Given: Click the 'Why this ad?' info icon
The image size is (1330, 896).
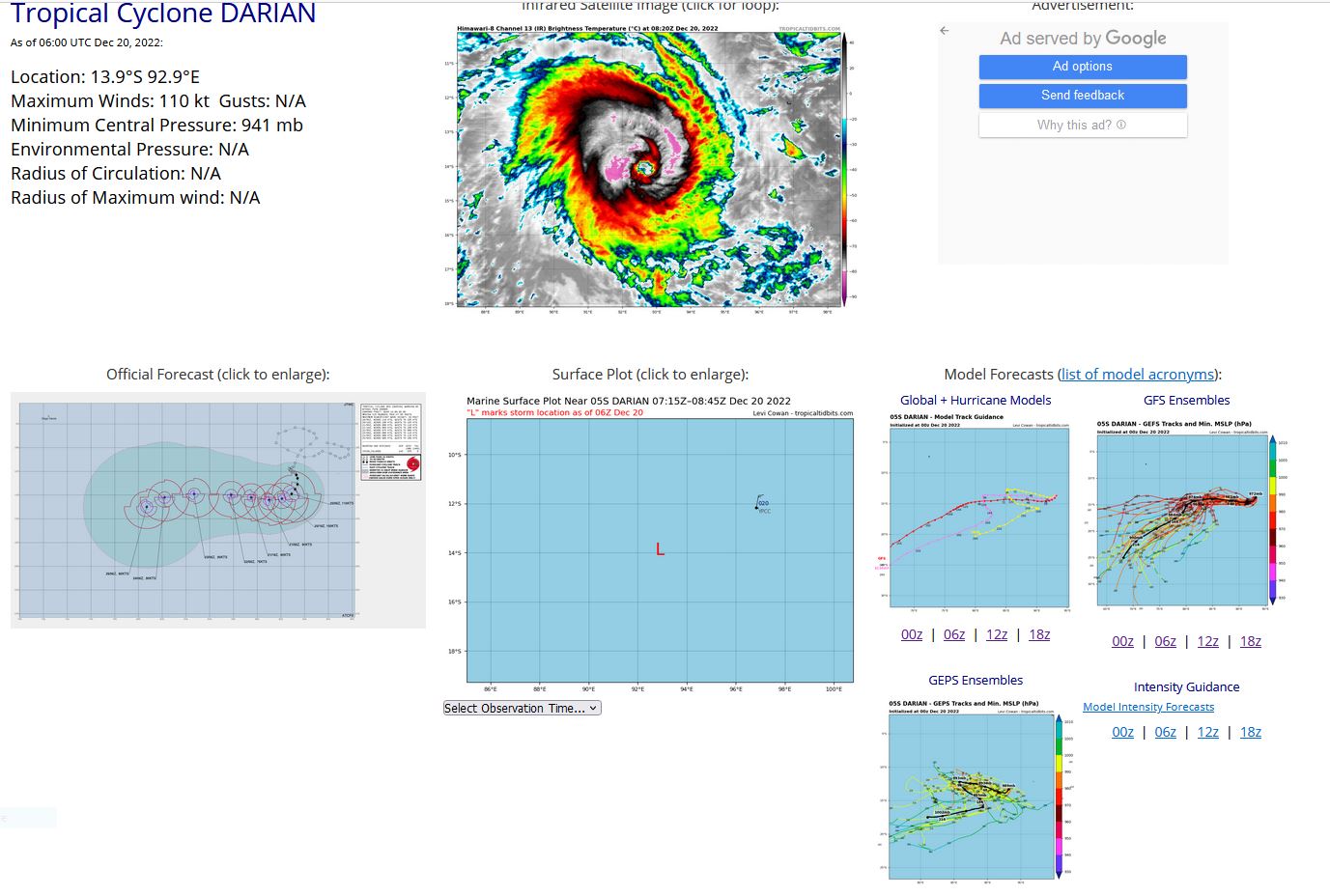Looking at the screenshot, I should click(1120, 125).
